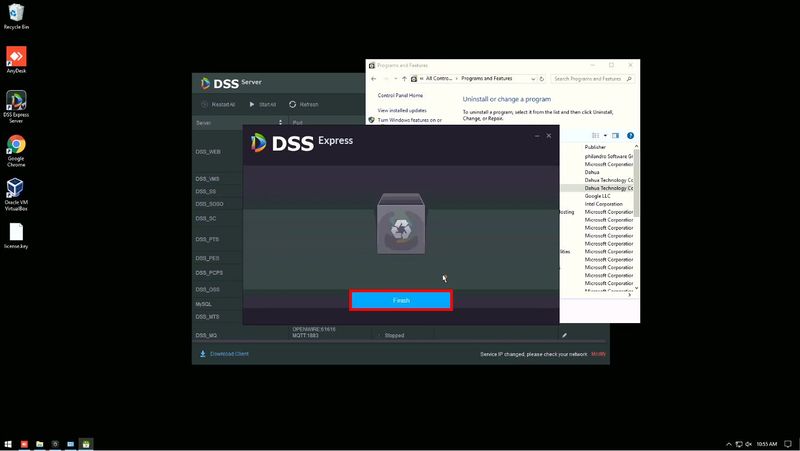Viewport: 800px width, 451px height.
Task: Open Oracle VM VirtualBox shortcut
Action: click(16, 194)
